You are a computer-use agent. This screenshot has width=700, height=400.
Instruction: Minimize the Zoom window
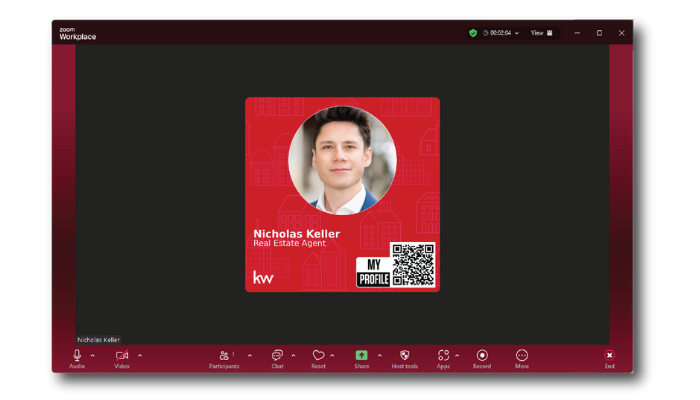coord(577,33)
